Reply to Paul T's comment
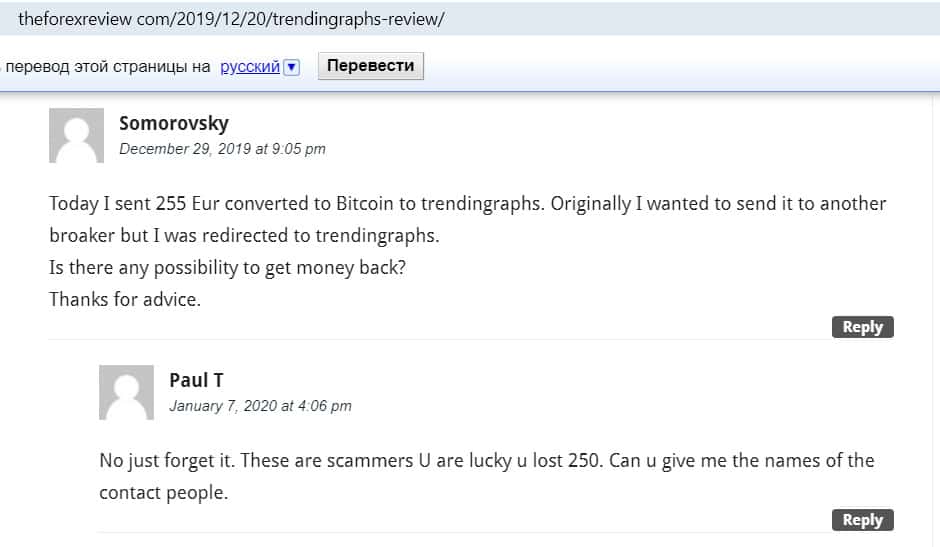Screen dimensions: 940x547 click(x=862, y=520)
